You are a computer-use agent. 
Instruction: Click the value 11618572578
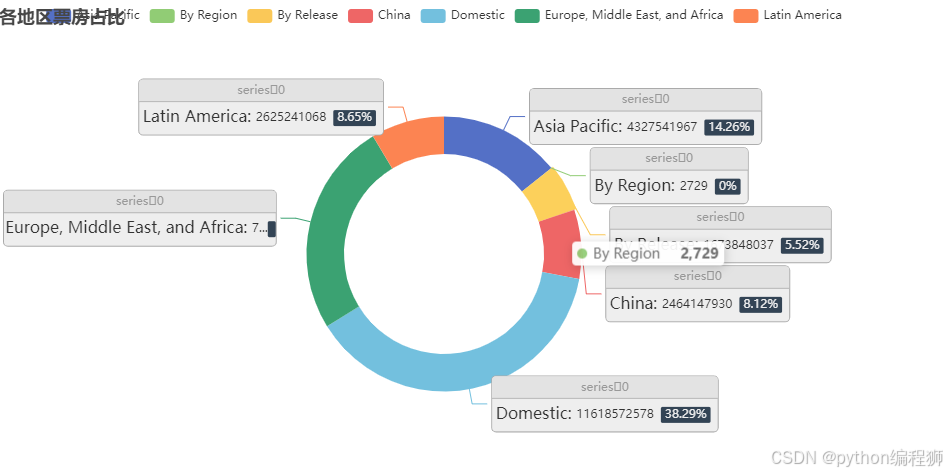(615, 414)
